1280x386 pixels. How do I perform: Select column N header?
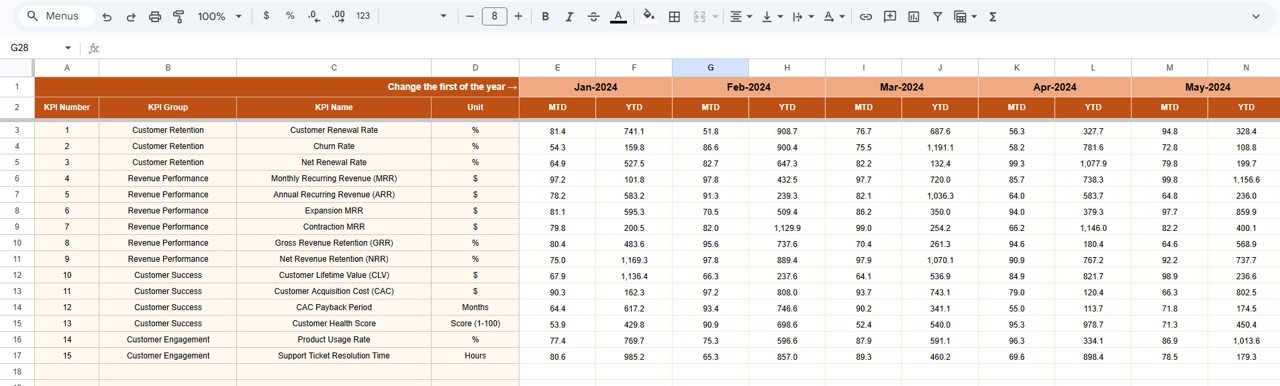coord(1245,67)
